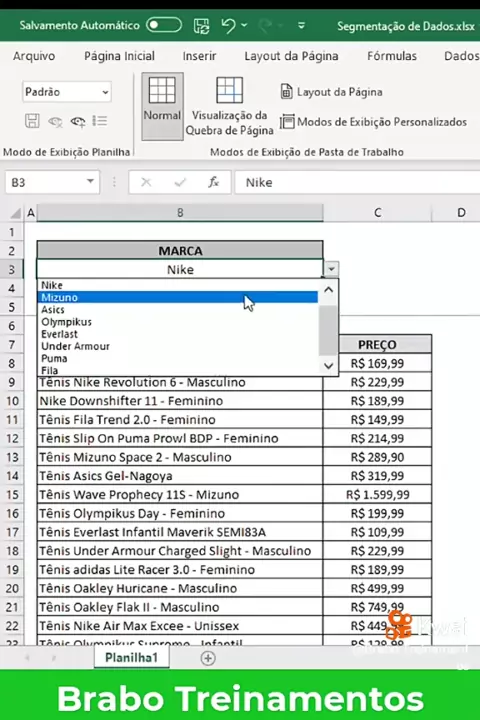Click the insert function fx icon

214,182
